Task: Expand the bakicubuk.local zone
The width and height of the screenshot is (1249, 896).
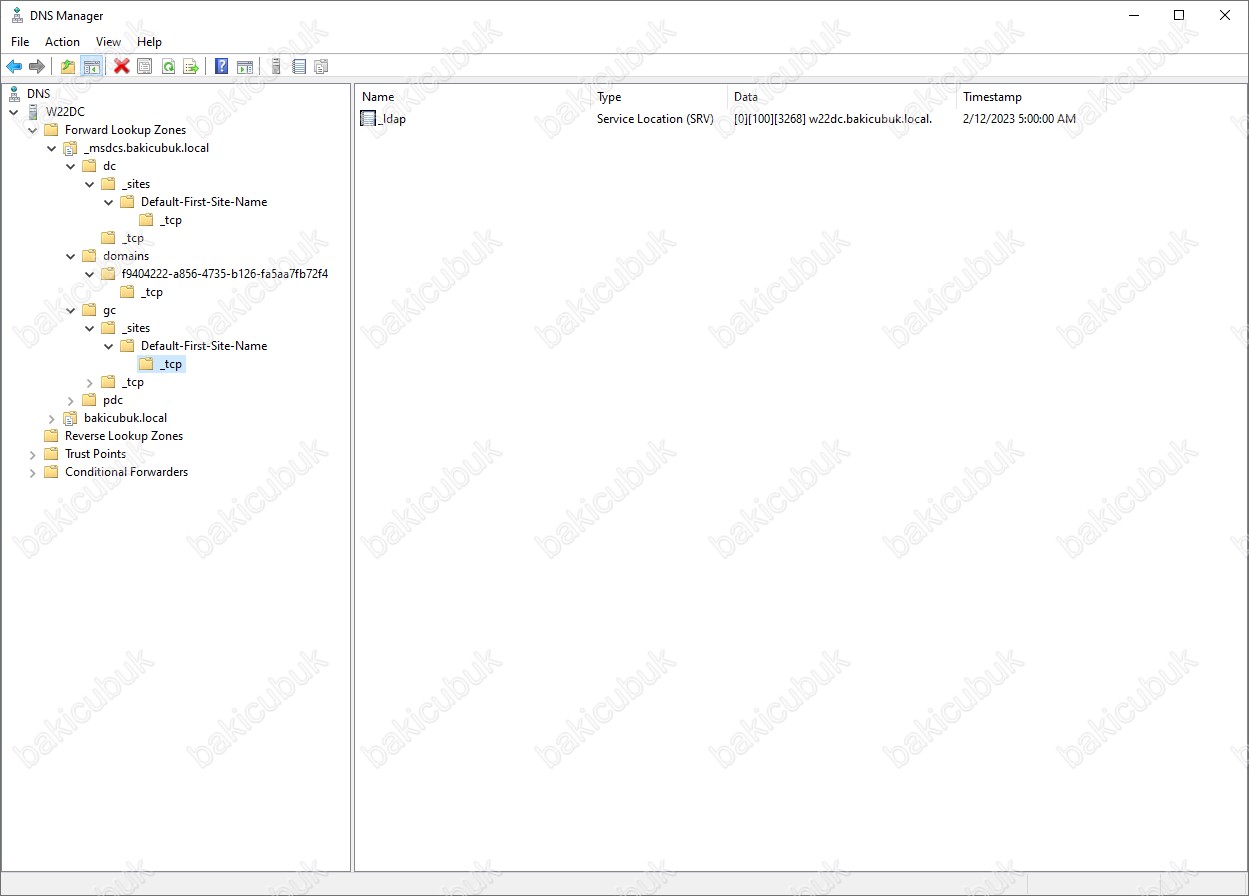Action: (52, 418)
